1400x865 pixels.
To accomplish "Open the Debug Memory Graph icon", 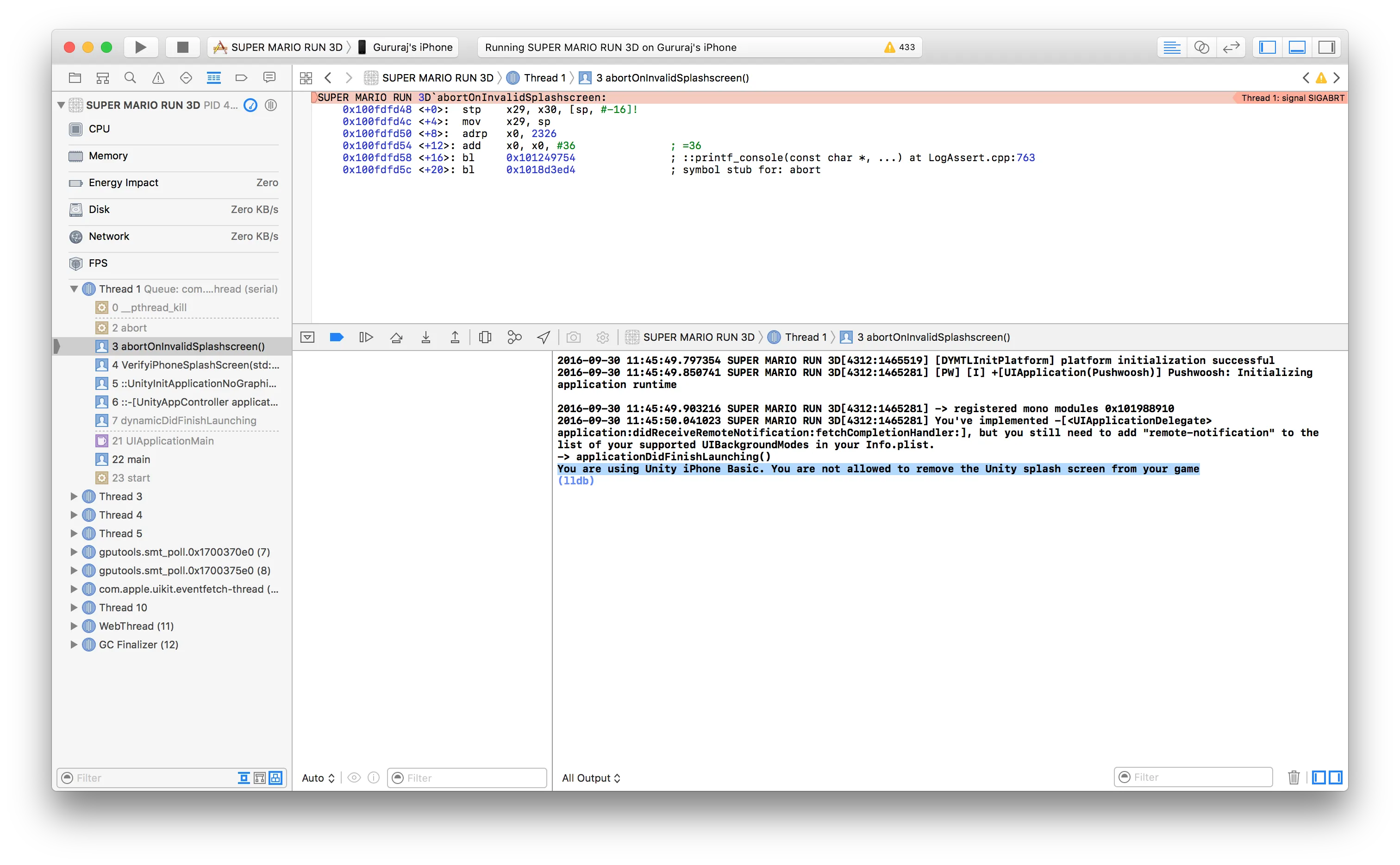I will point(514,338).
